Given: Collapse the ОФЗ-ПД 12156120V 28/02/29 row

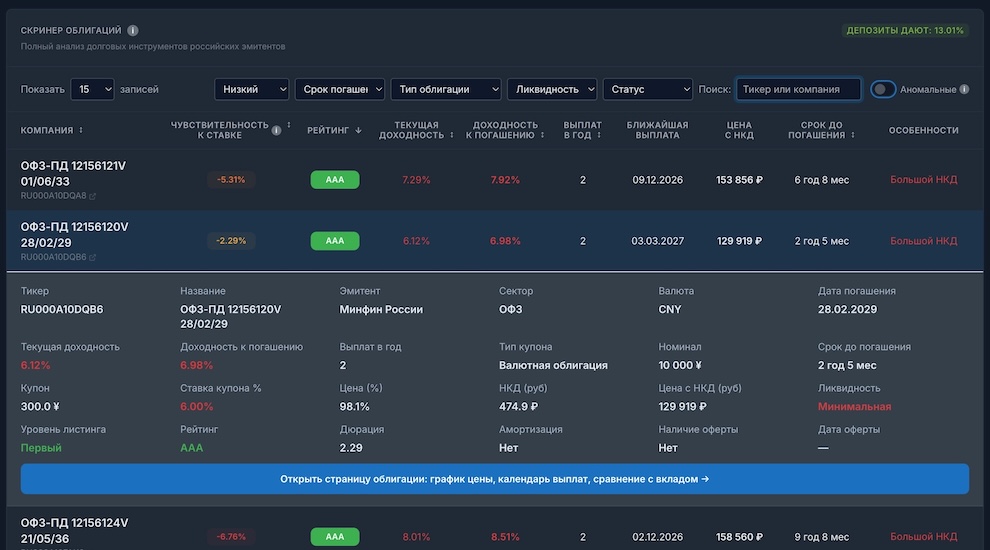Looking at the screenshot, I should tap(494, 241).
